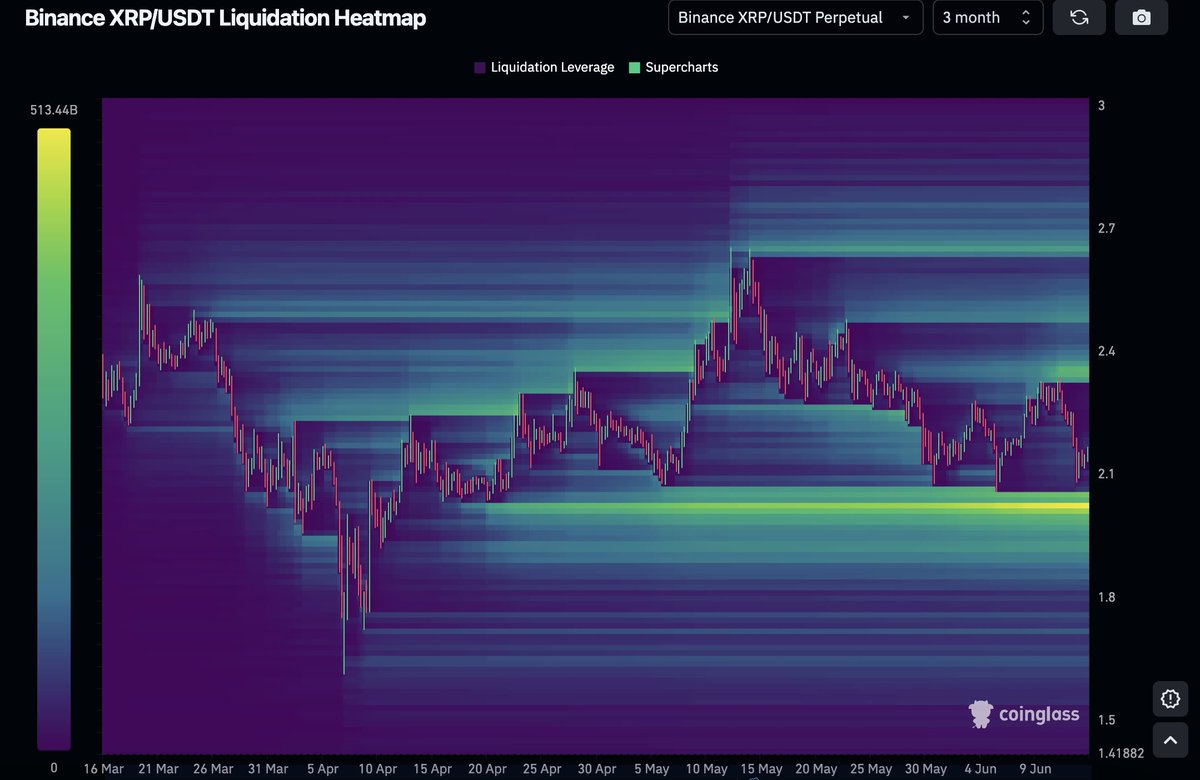The height and width of the screenshot is (780, 1200).
Task: Click the 5 May date label
Action: 651,769
